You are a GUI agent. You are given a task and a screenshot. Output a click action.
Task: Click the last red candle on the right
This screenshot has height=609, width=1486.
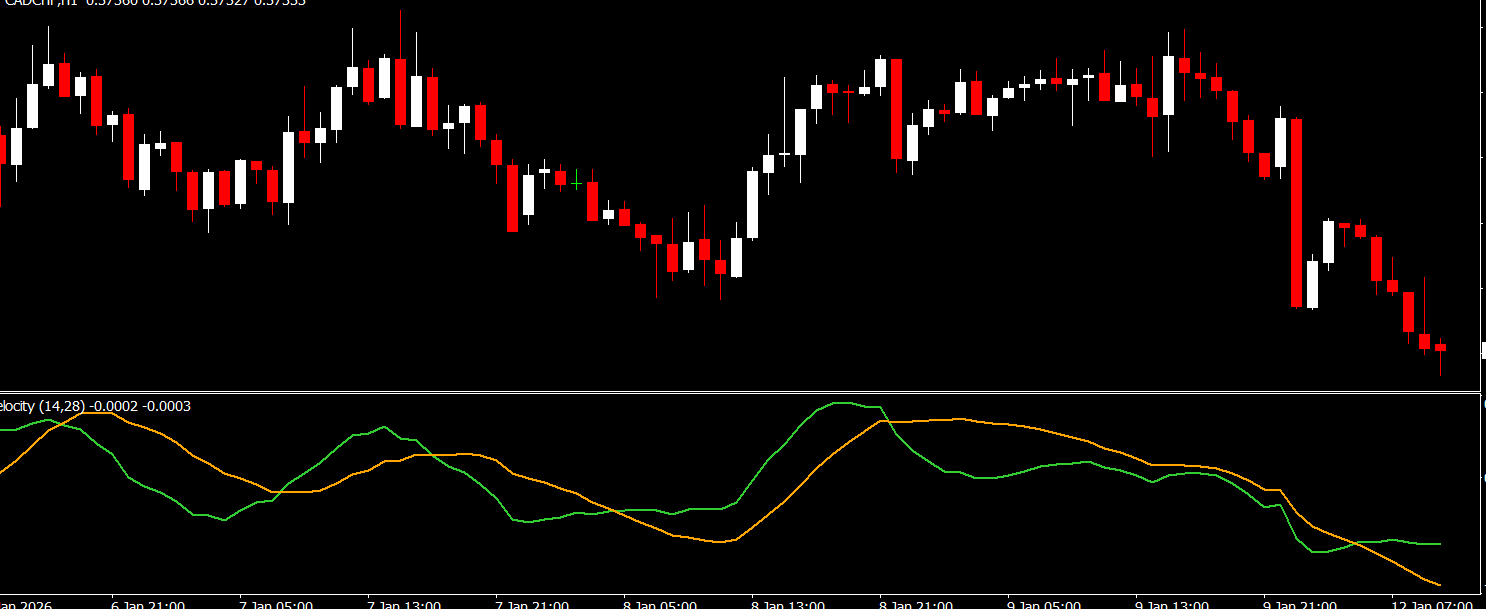[x=1441, y=348]
